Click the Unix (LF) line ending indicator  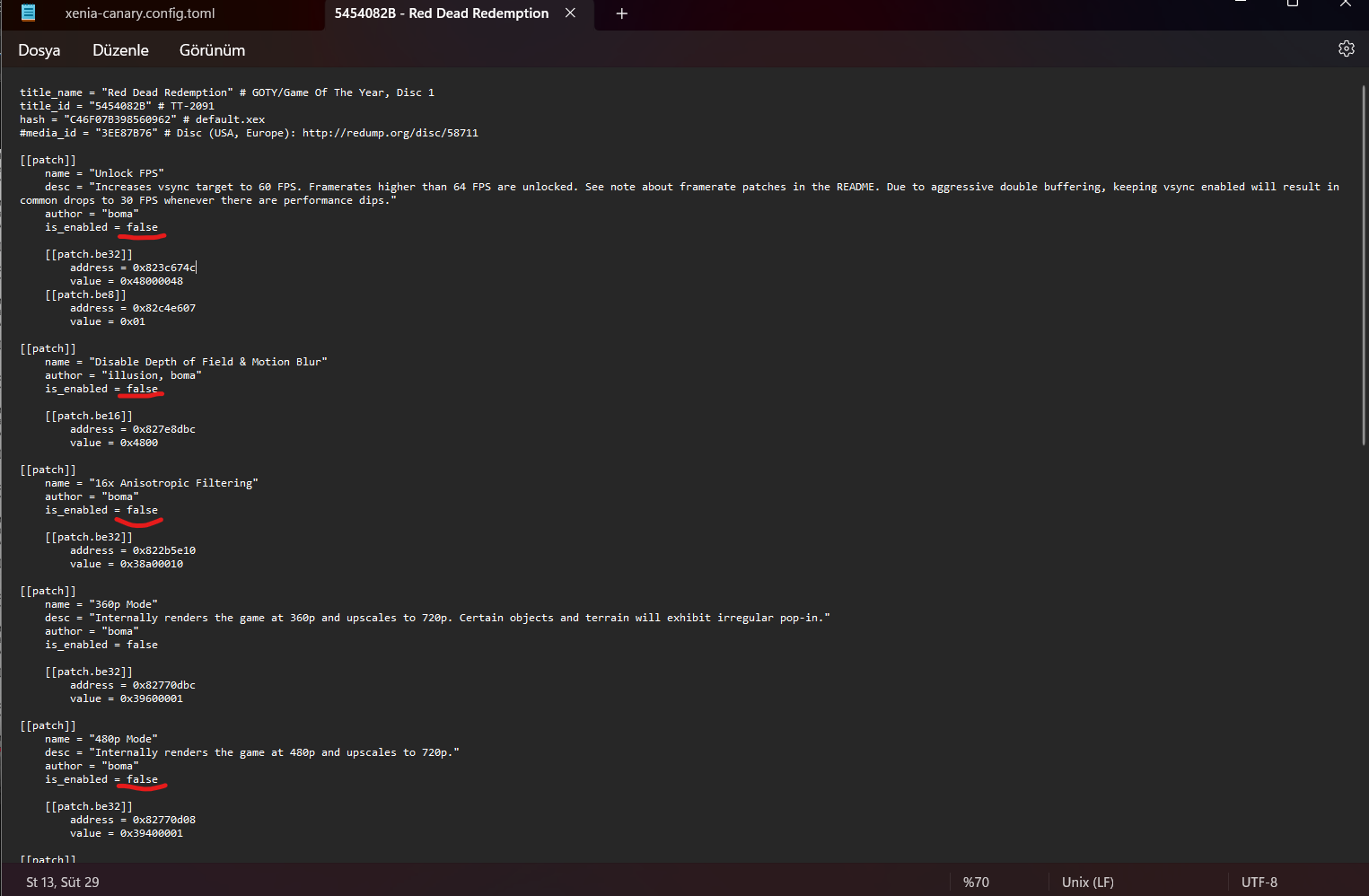(1087, 882)
